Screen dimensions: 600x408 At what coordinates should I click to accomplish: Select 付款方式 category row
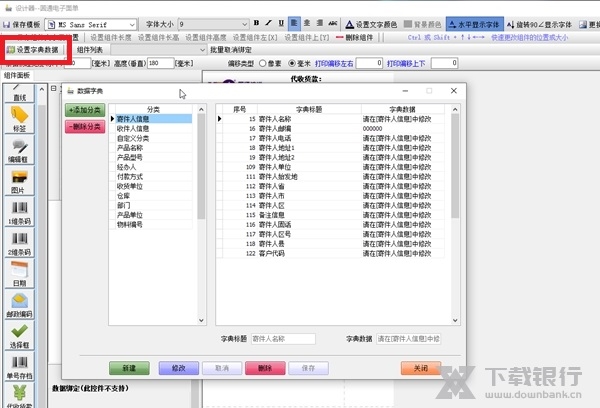[154, 176]
